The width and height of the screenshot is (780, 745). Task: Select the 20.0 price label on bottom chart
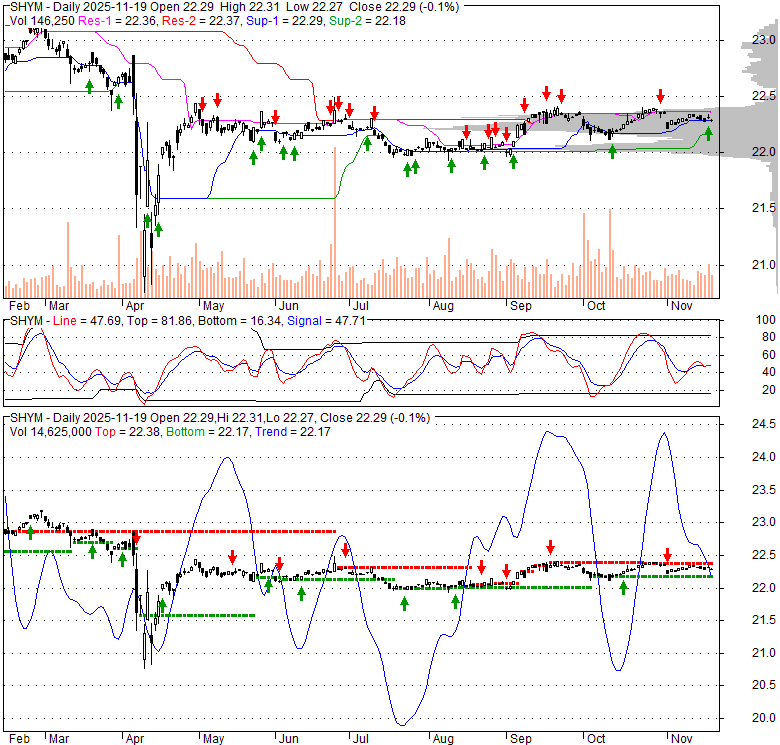[763, 718]
